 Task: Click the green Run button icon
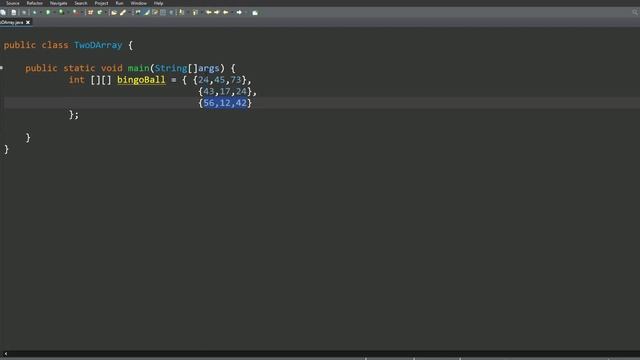pyautogui.click(x=48, y=12)
